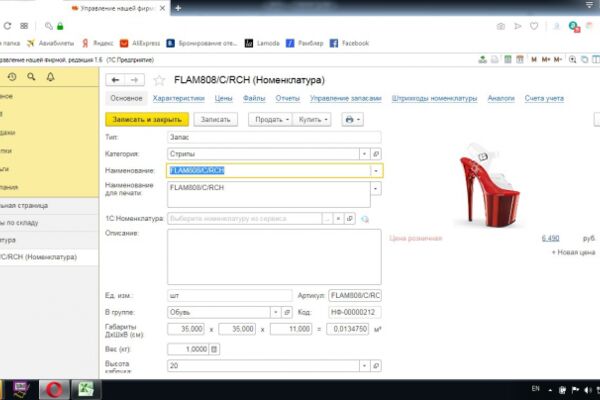Click the M- memory button

[x=558, y=59]
